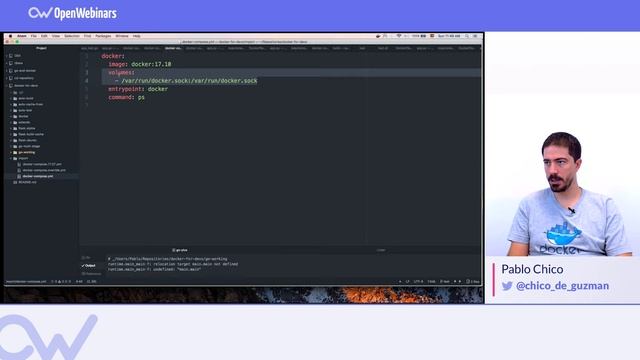Select docker-compose.yml in the tree
The height and width of the screenshot is (360, 640).
[x=38, y=176]
